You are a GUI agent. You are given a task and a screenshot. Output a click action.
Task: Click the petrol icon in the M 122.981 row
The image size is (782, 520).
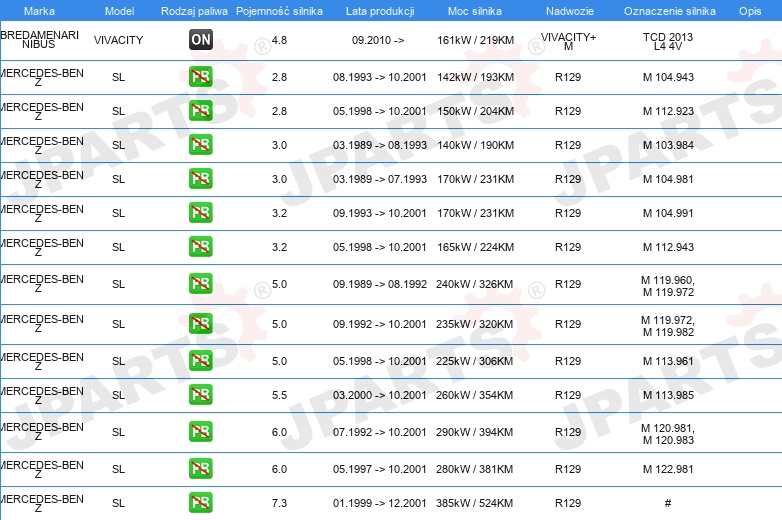[x=200, y=469]
